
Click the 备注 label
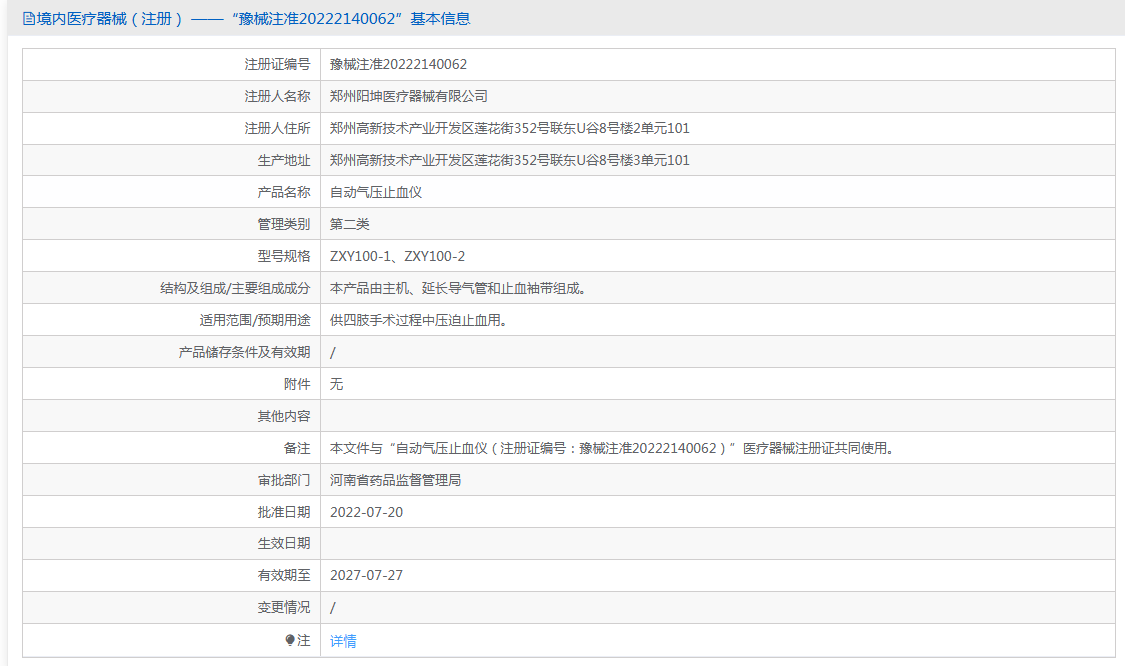click(x=297, y=449)
